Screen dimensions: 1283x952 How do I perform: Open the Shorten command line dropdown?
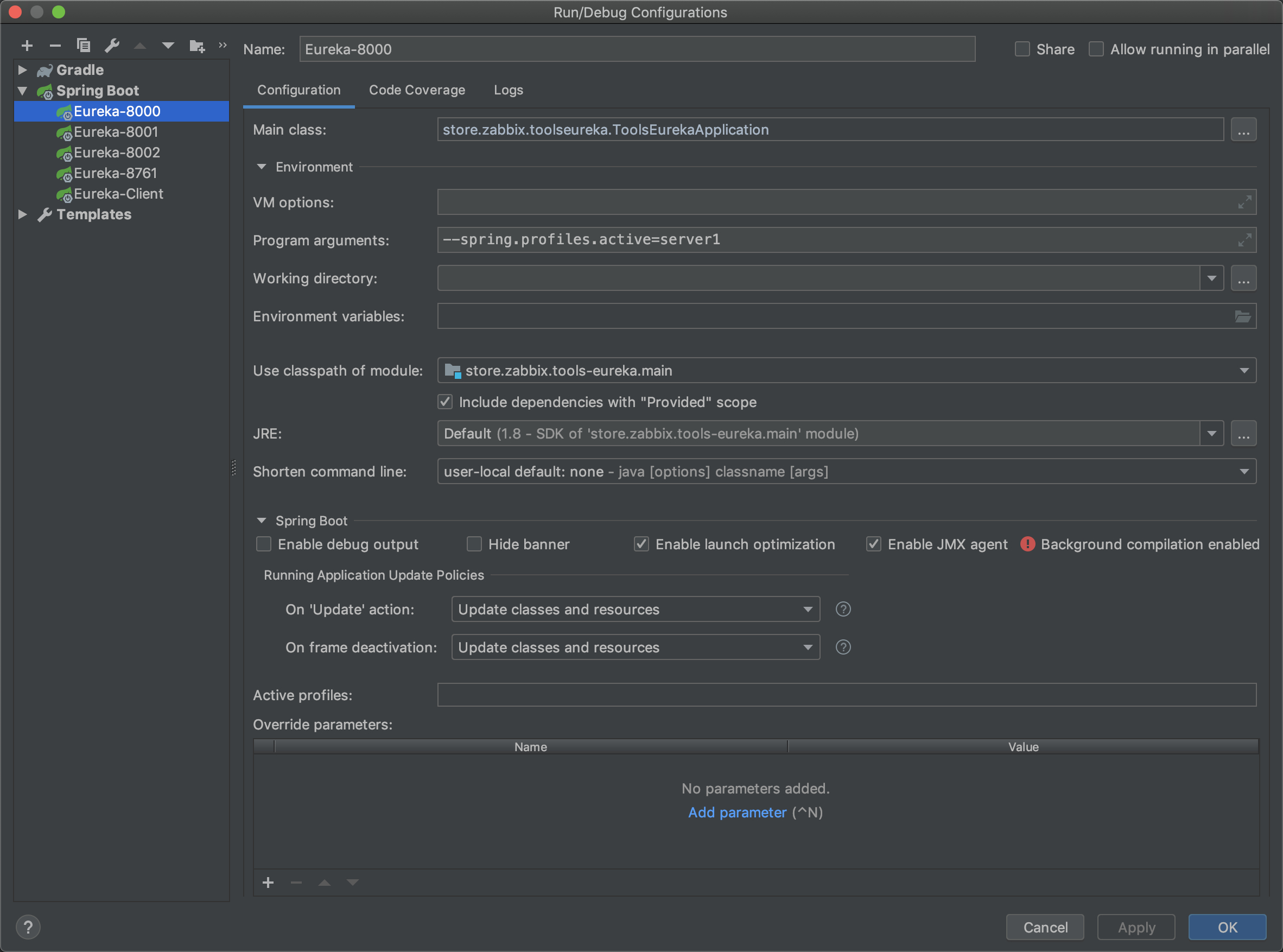[x=1244, y=472]
